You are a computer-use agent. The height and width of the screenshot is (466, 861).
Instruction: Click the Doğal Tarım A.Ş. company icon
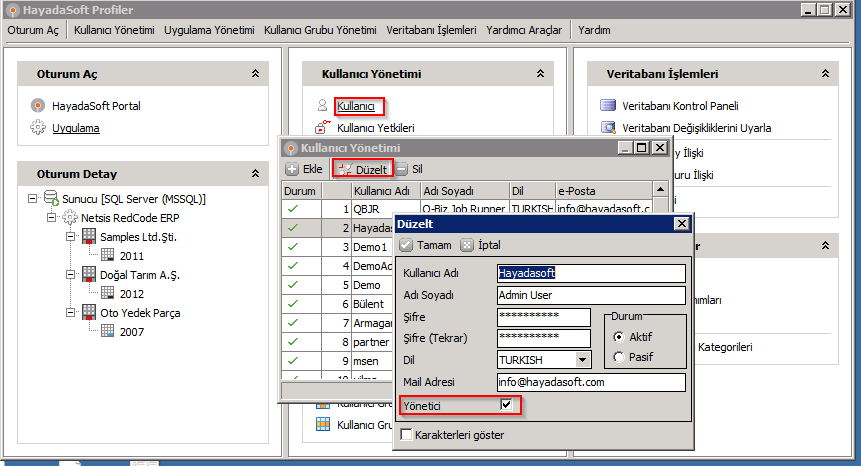tap(89, 274)
